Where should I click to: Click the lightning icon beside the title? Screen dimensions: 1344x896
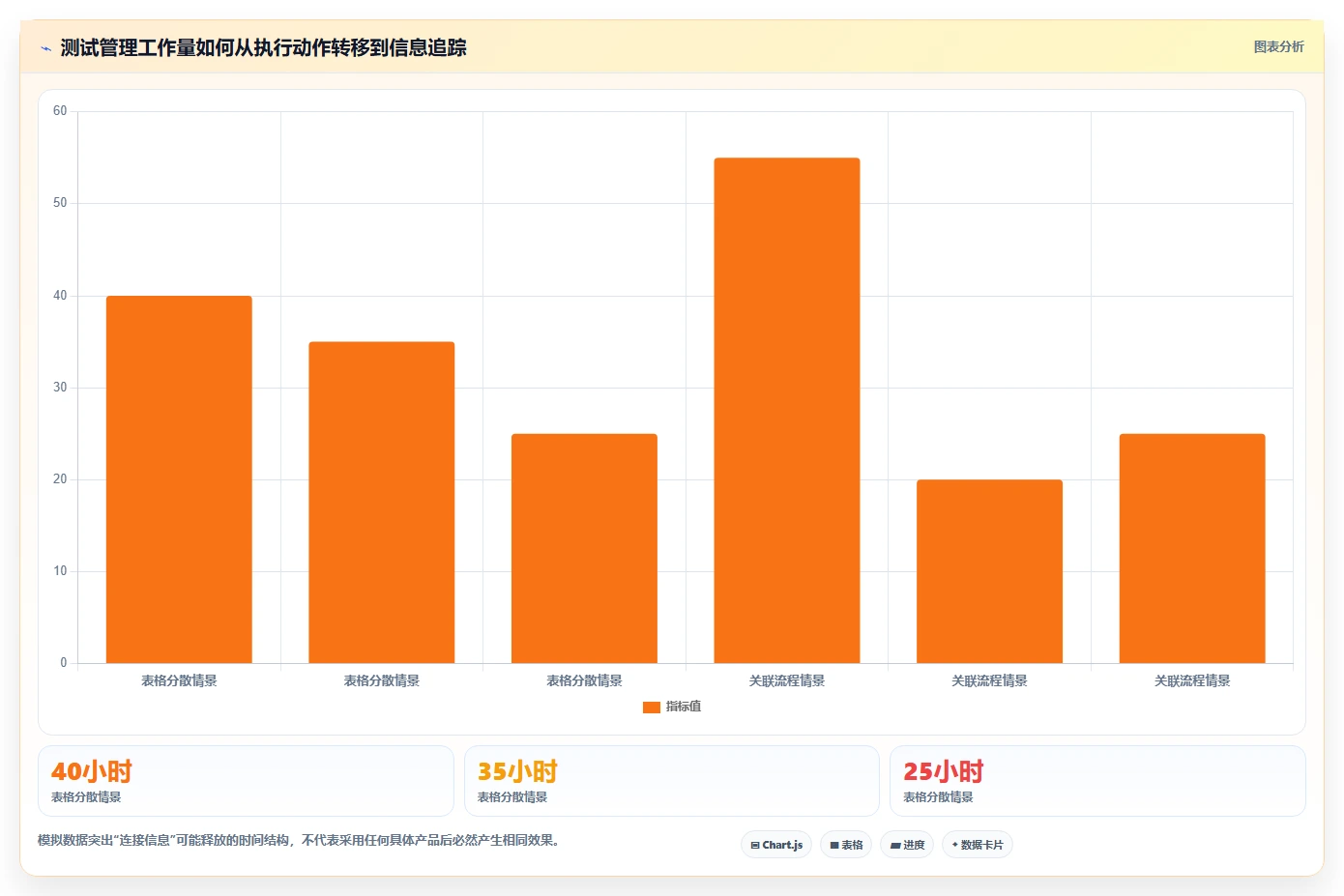coord(45,48)
